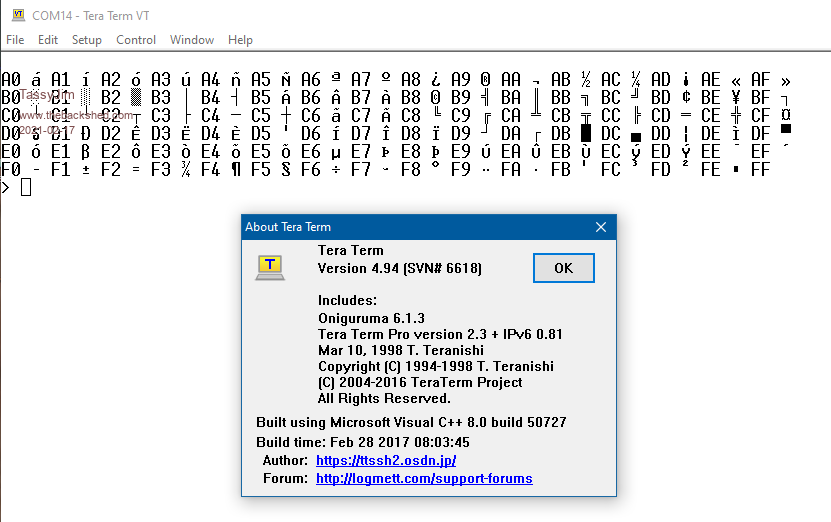Image resolution: width=831 pixels, height=522 pixels.
Task: Open the Setup menu
Action: (x=87, y=40)
